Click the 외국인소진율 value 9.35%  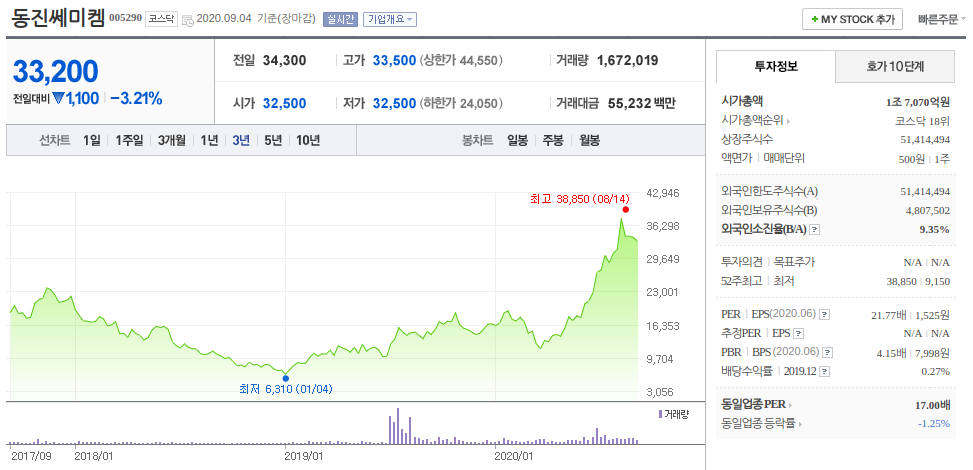click(935, 230)
